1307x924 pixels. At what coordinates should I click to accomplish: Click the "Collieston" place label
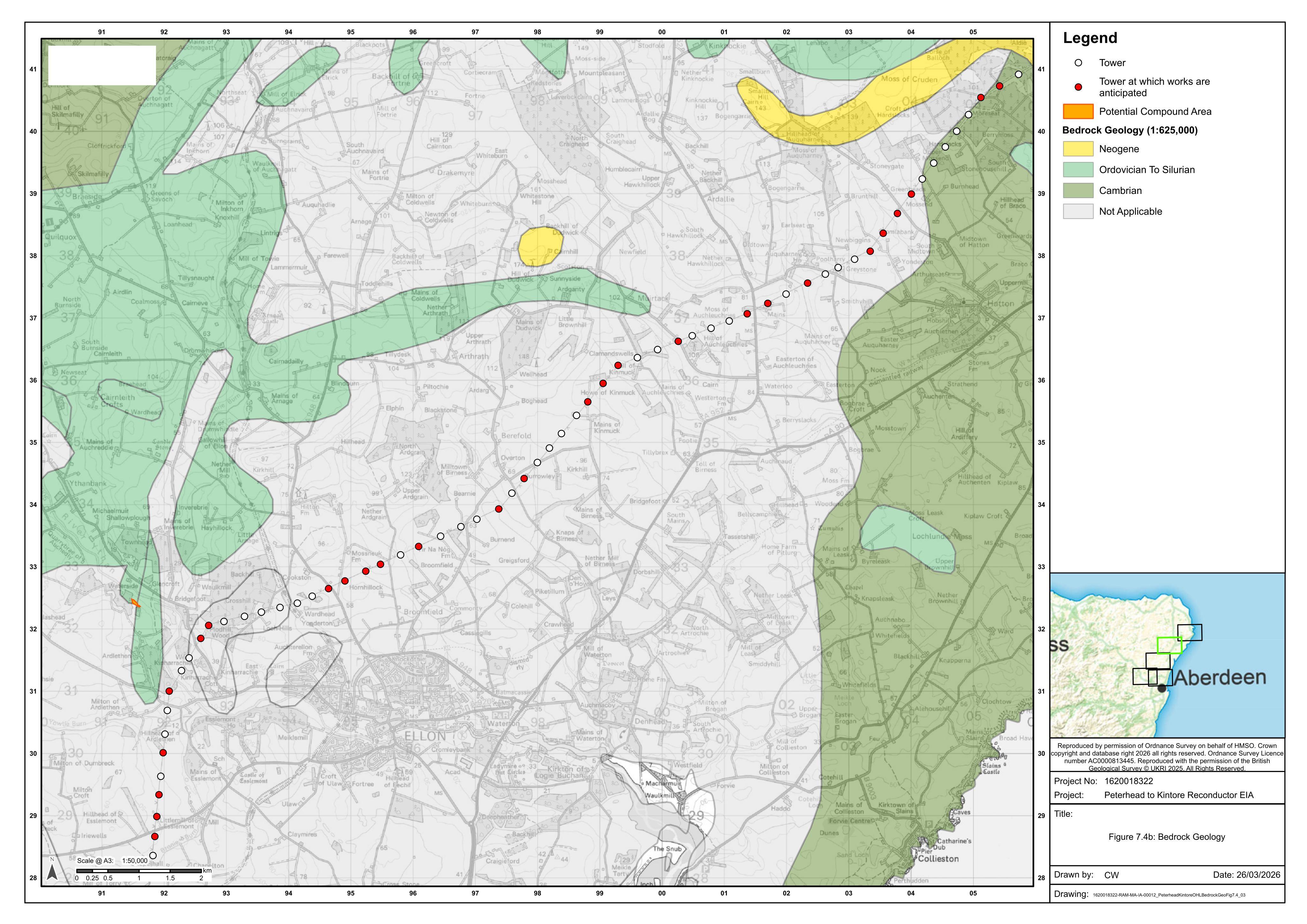coord(938,859)
